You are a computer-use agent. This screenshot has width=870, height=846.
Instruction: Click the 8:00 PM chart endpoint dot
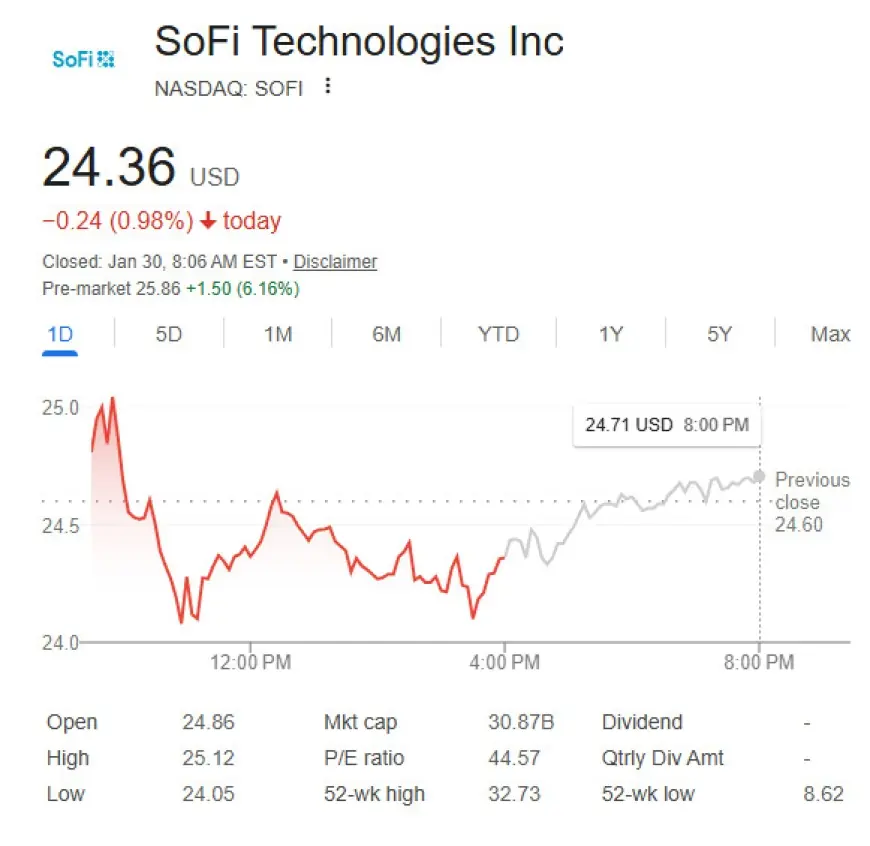tap(759, 476)
